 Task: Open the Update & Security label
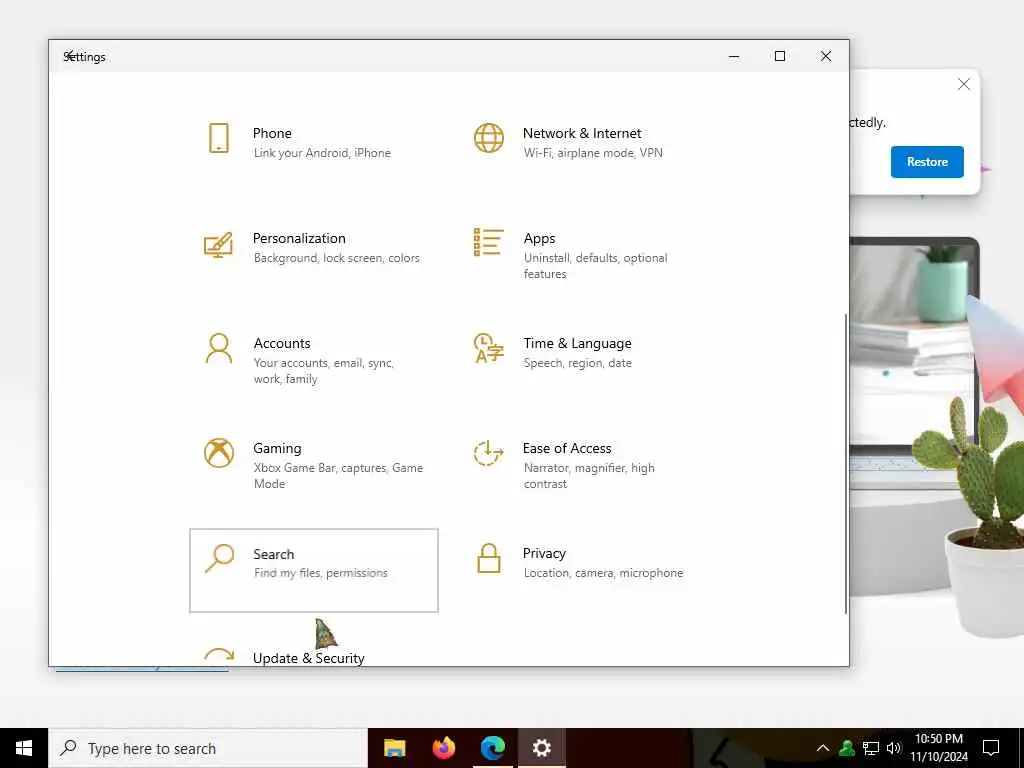point(308,658)
